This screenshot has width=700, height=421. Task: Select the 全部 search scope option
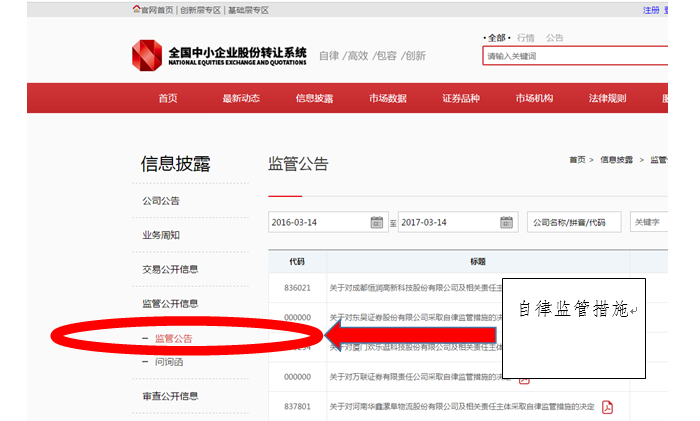coord(495,38)
